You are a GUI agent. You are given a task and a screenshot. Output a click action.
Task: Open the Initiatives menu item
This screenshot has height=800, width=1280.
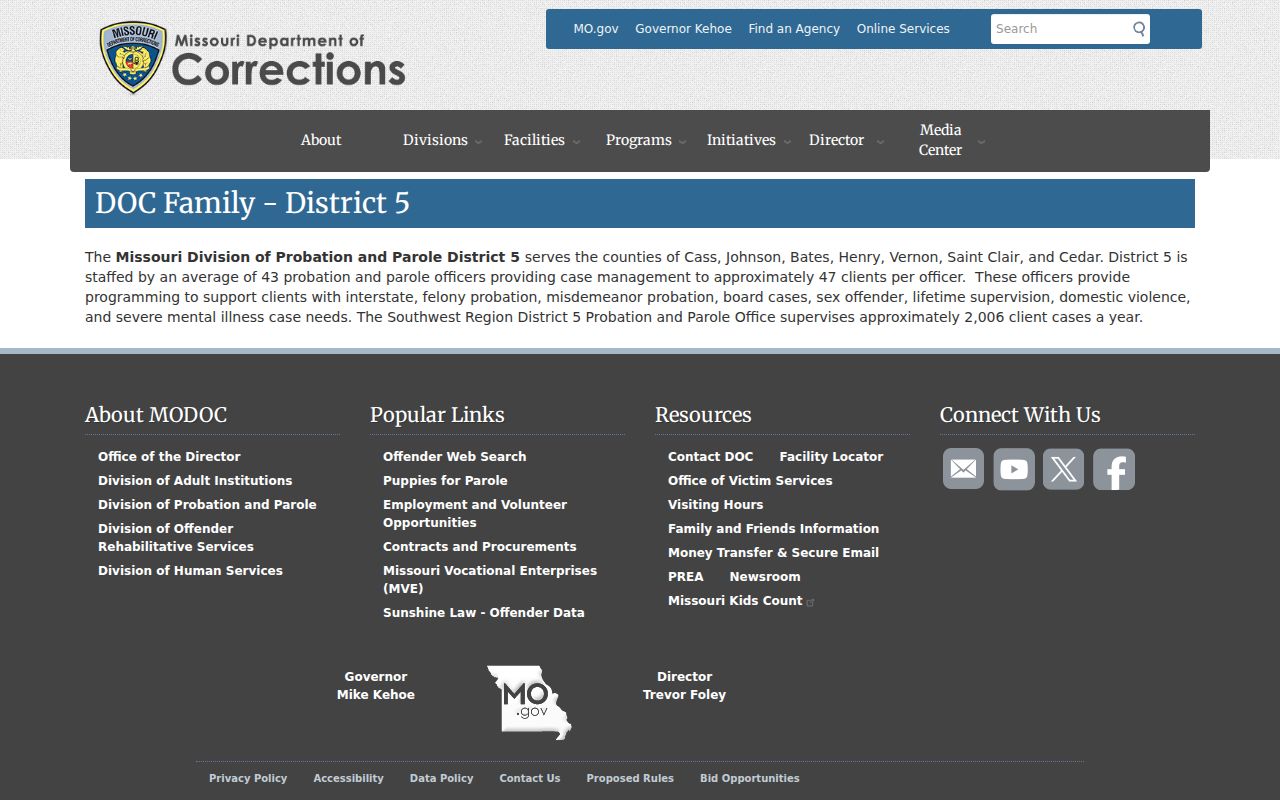[x=741, y=140]
